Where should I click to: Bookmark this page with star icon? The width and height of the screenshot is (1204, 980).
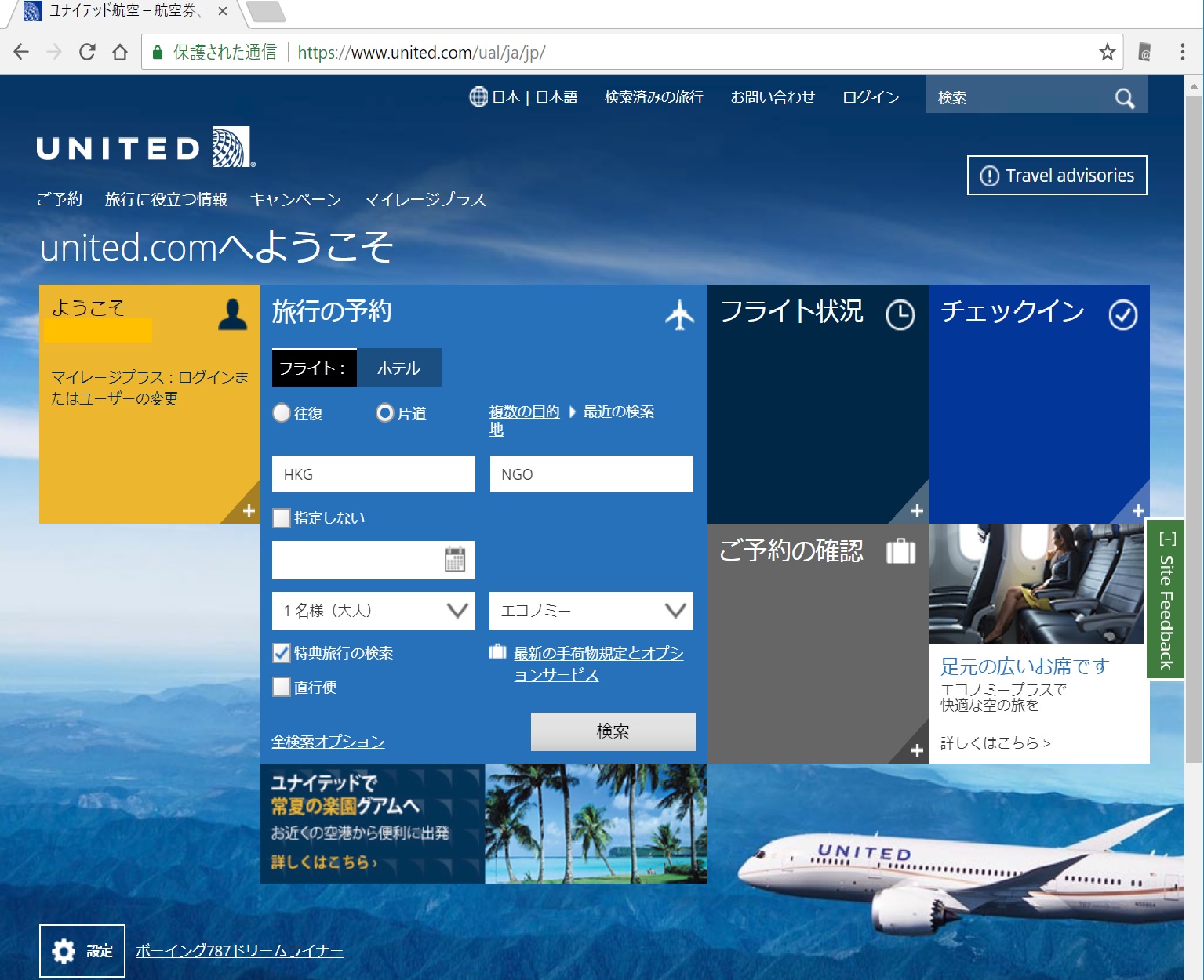point(1107,53)
